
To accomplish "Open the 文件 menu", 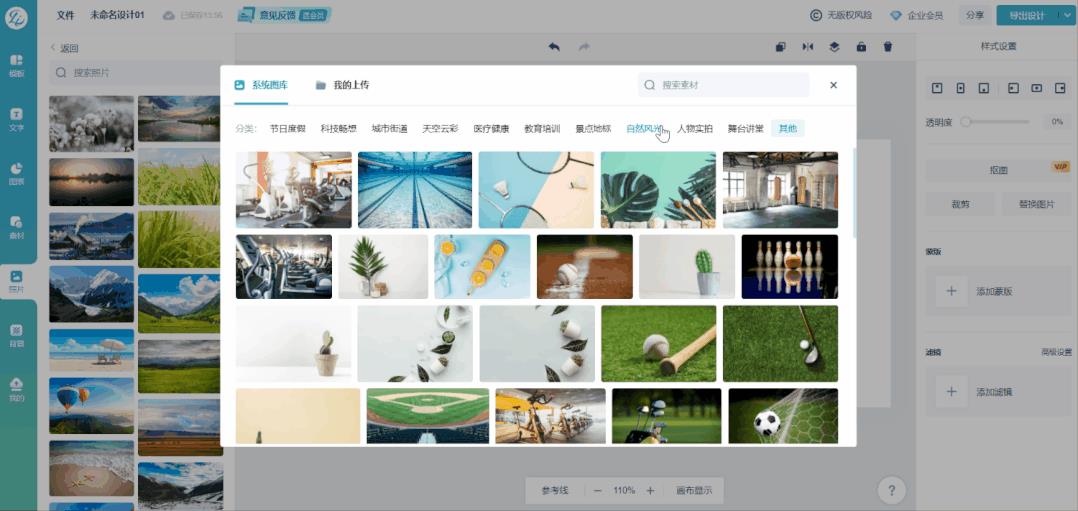I will click(65, 15).
